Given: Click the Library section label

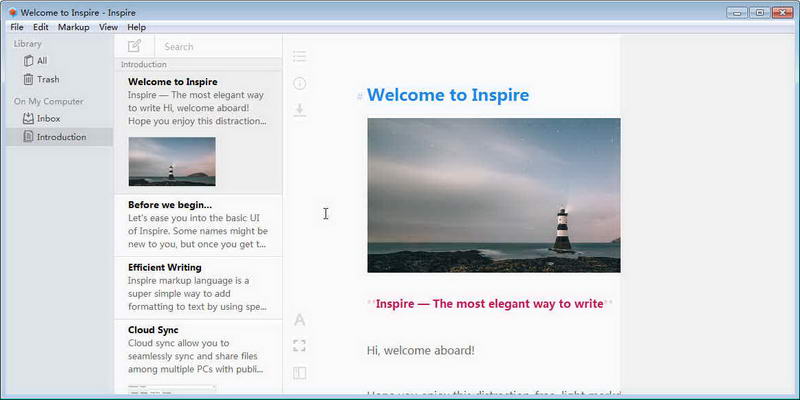Looking at the screenshot, I should (28, 44).
